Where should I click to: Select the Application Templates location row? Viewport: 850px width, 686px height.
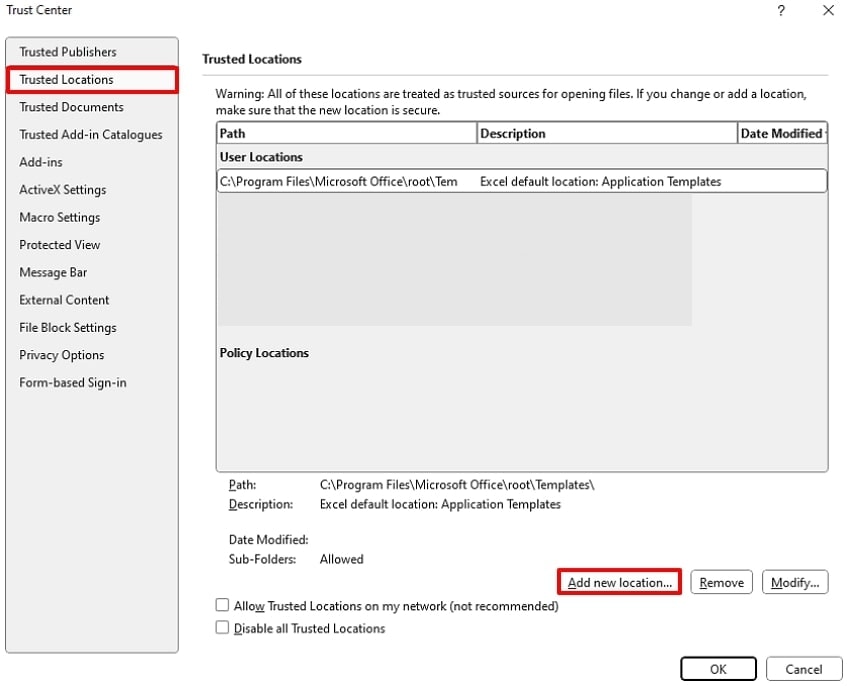click(x=522, y=182)
